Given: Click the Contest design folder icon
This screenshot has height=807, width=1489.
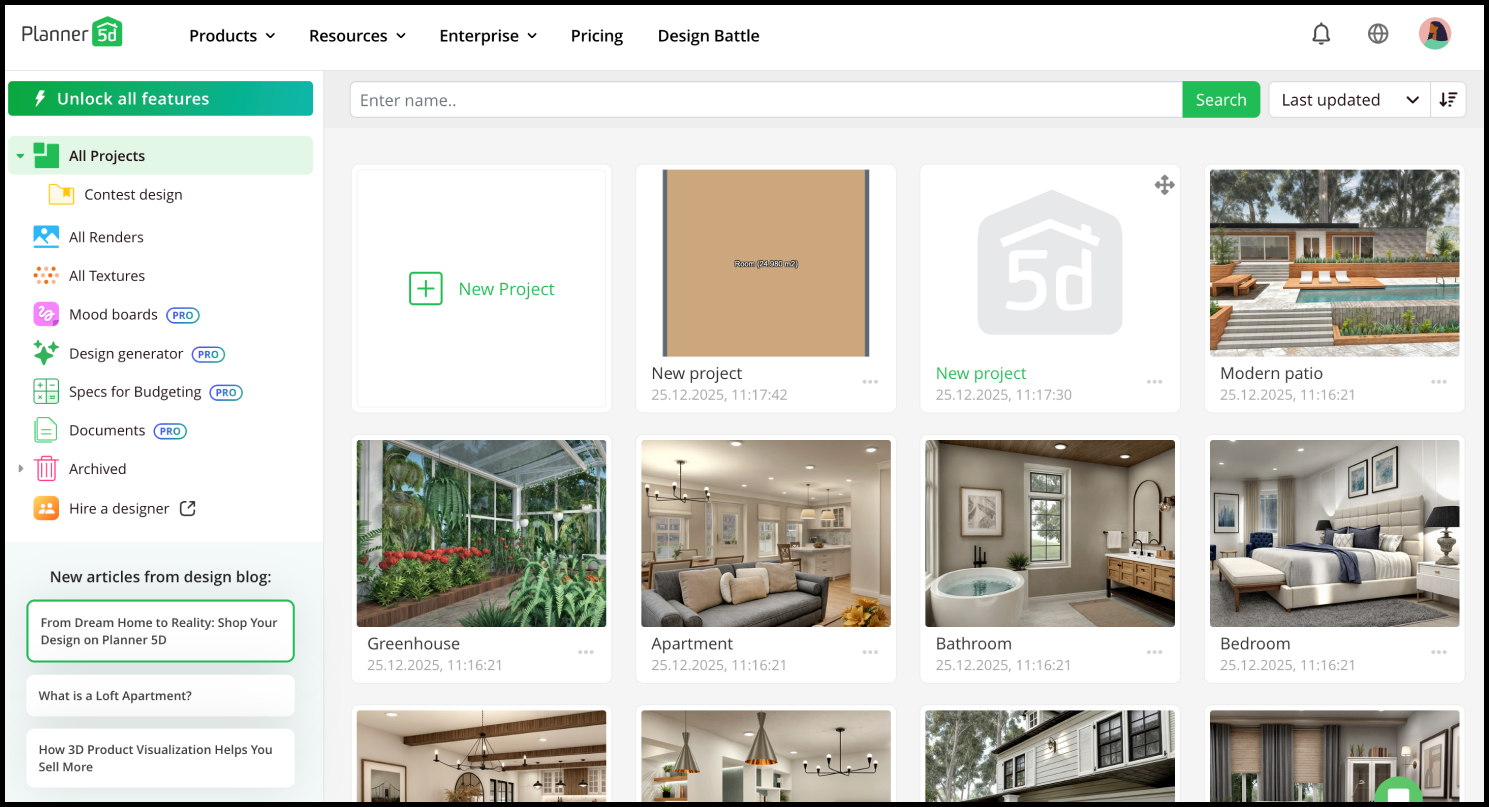Looking at the screenshot, I should [x=61, y=194].
